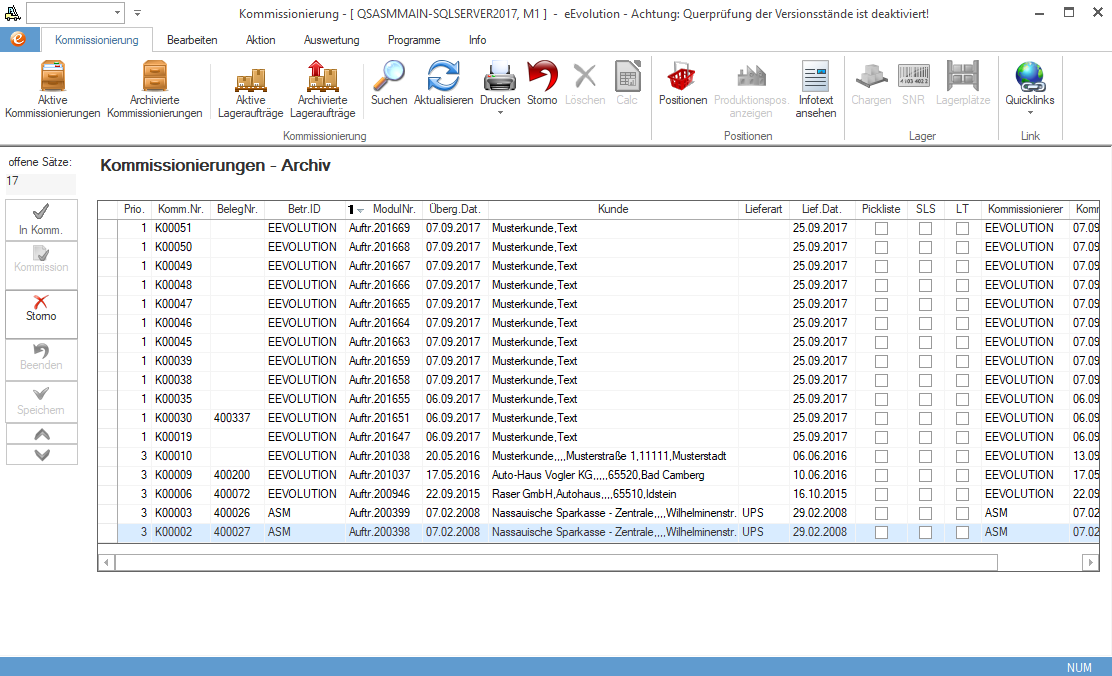Open the Aktion tab
Viewport: 1112px width, 676px height.
(x=260, y=40)
